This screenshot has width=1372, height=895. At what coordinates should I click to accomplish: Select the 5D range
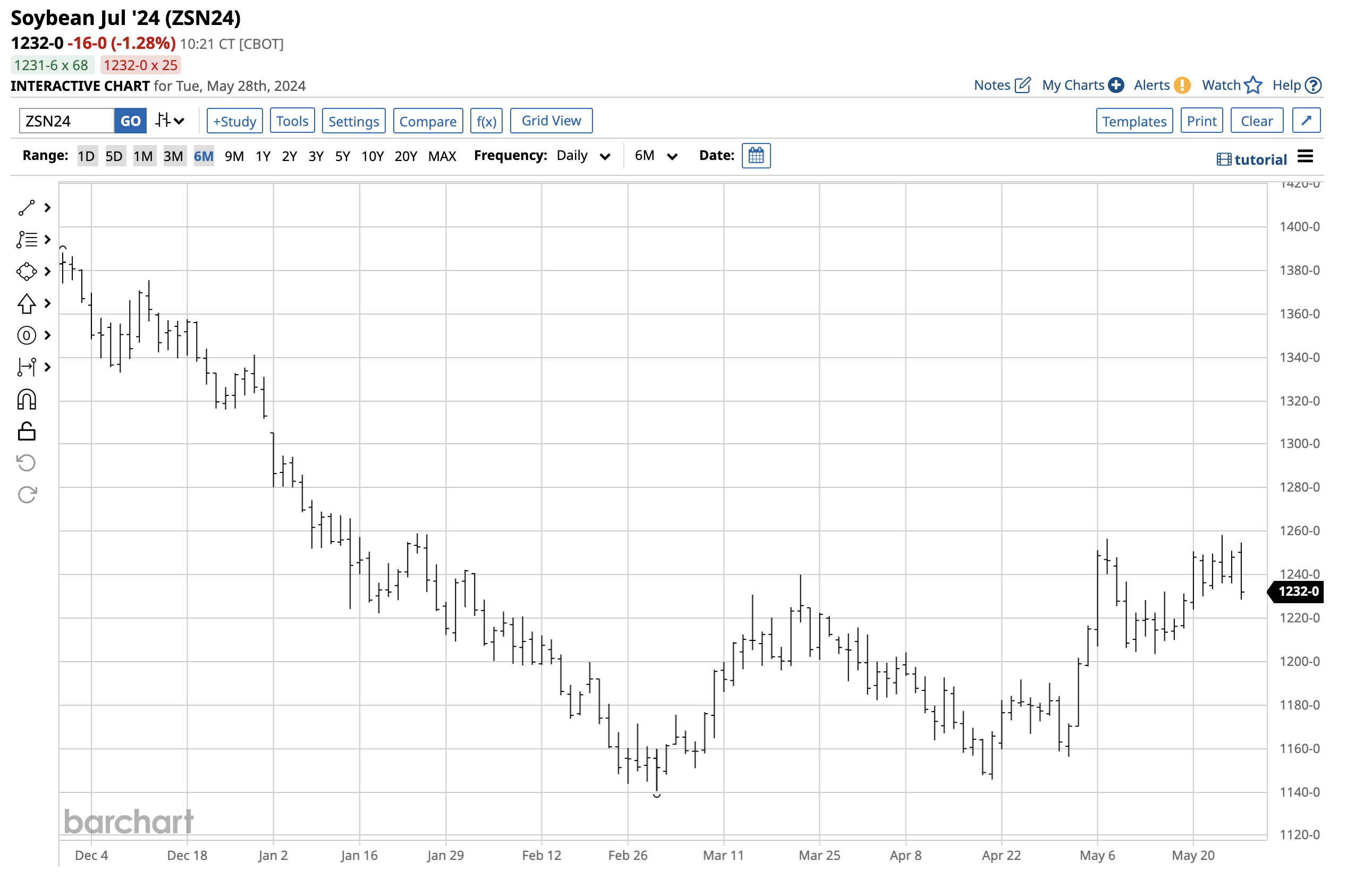114,156
